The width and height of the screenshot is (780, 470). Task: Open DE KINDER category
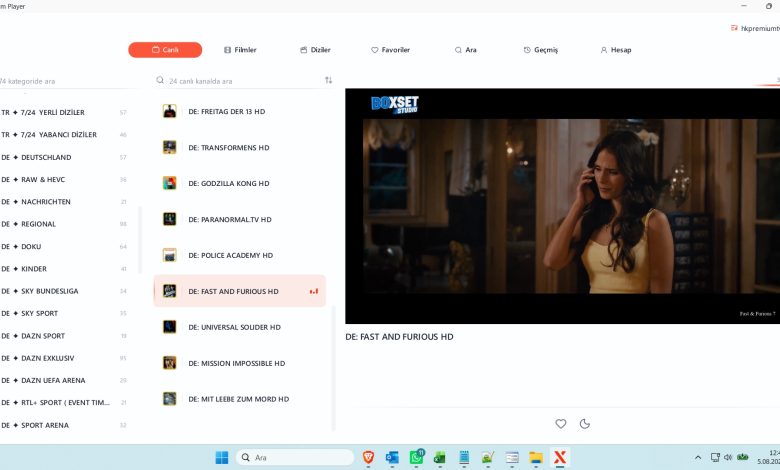click(64, 269)
